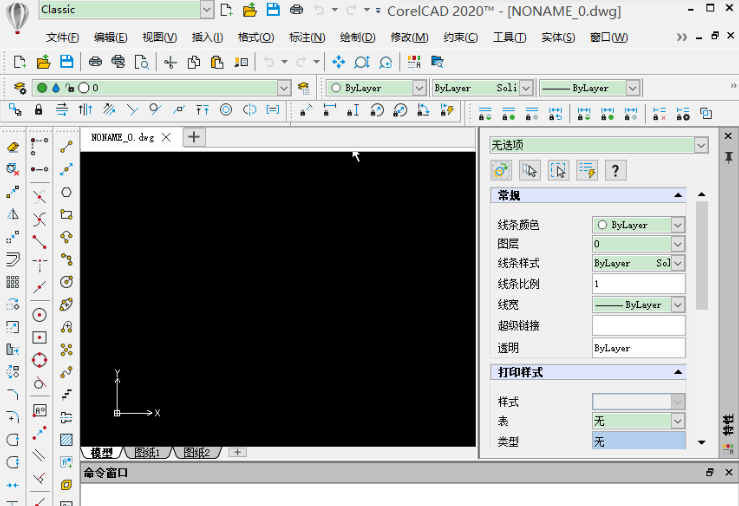739x506 pixels.
Task: Click the Pattern array tool icon
Action: [13, 282]
